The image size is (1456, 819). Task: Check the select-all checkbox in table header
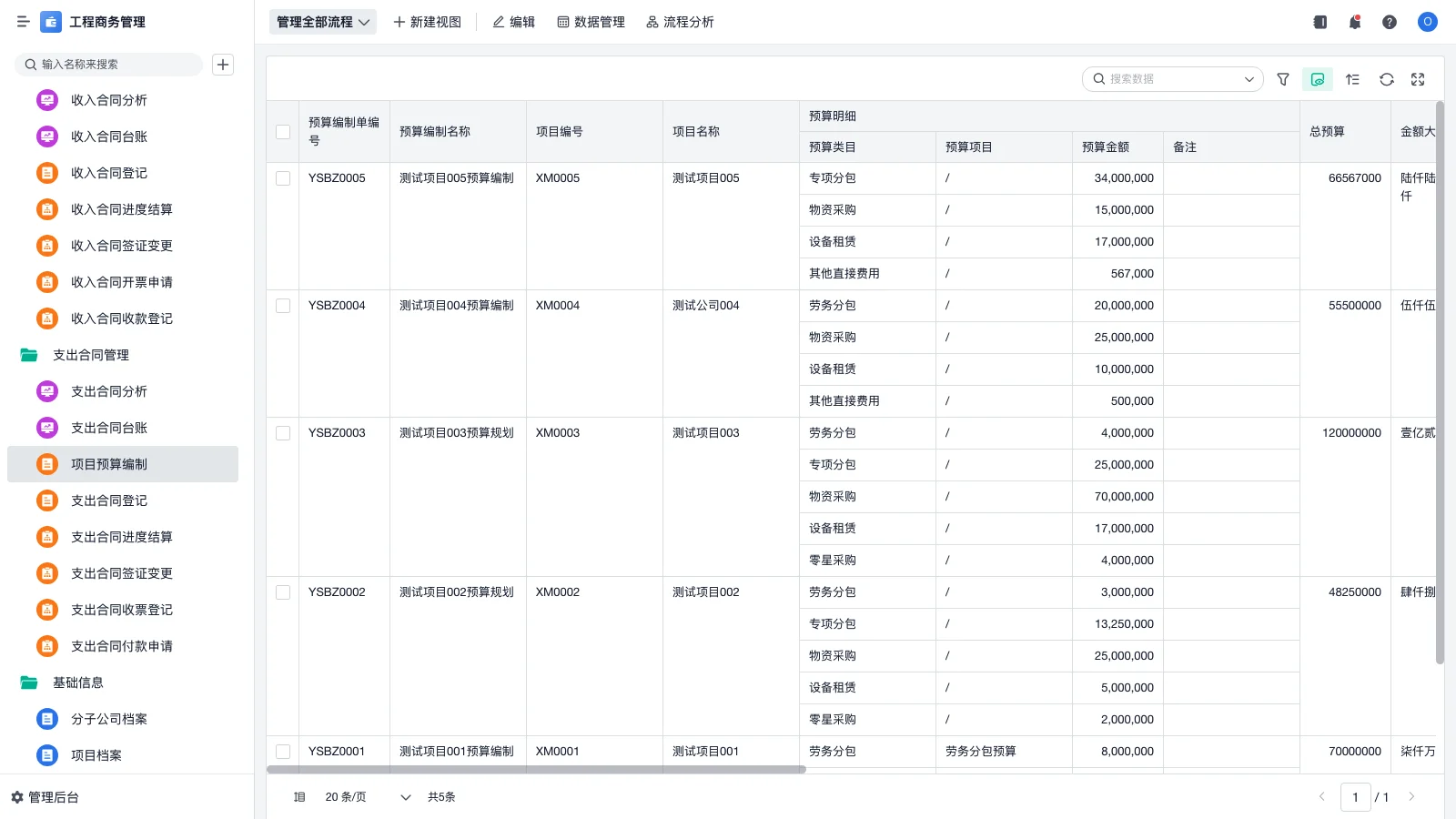click(x=283, y=131)
